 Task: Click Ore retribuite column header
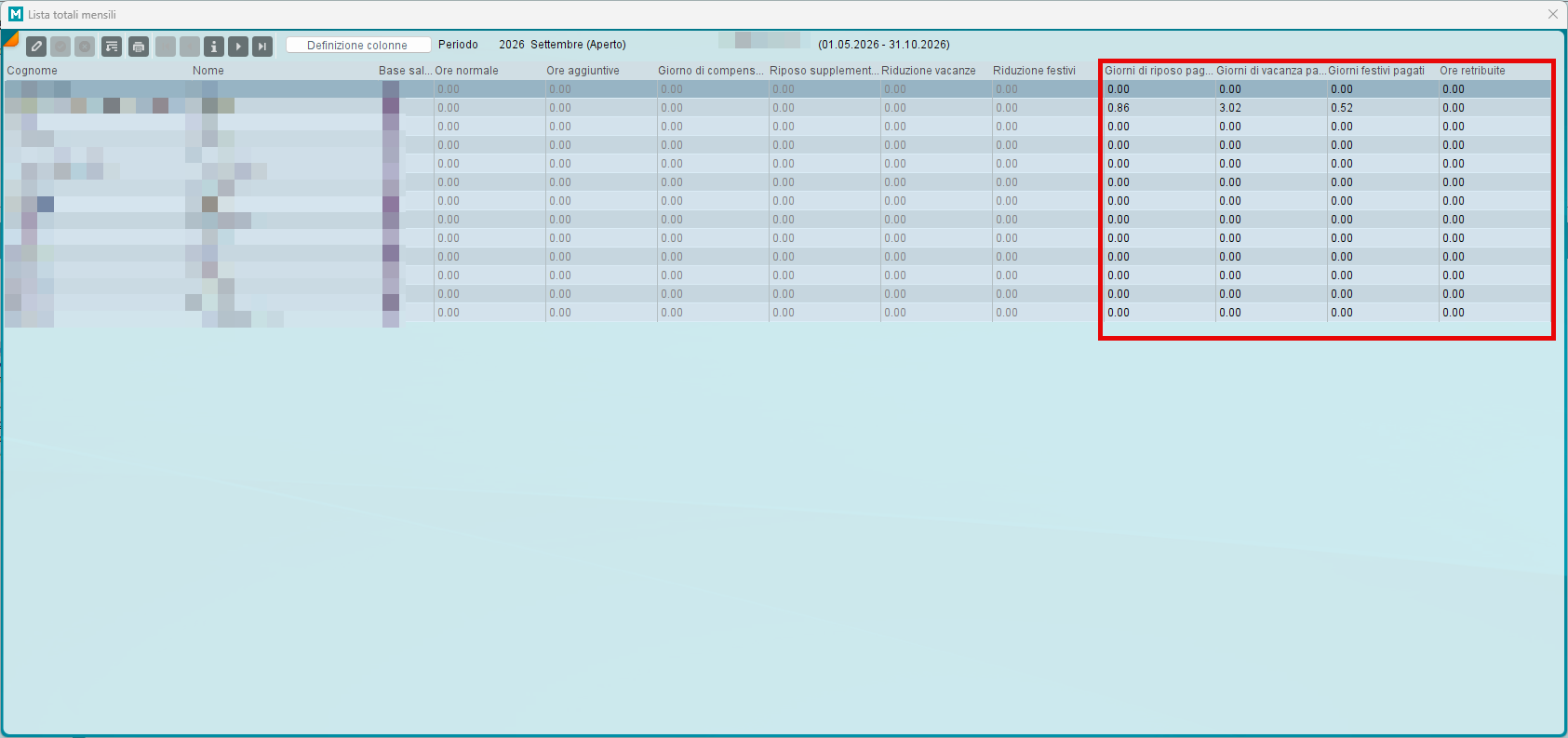pyautogui.click(x=1472, y=71)
